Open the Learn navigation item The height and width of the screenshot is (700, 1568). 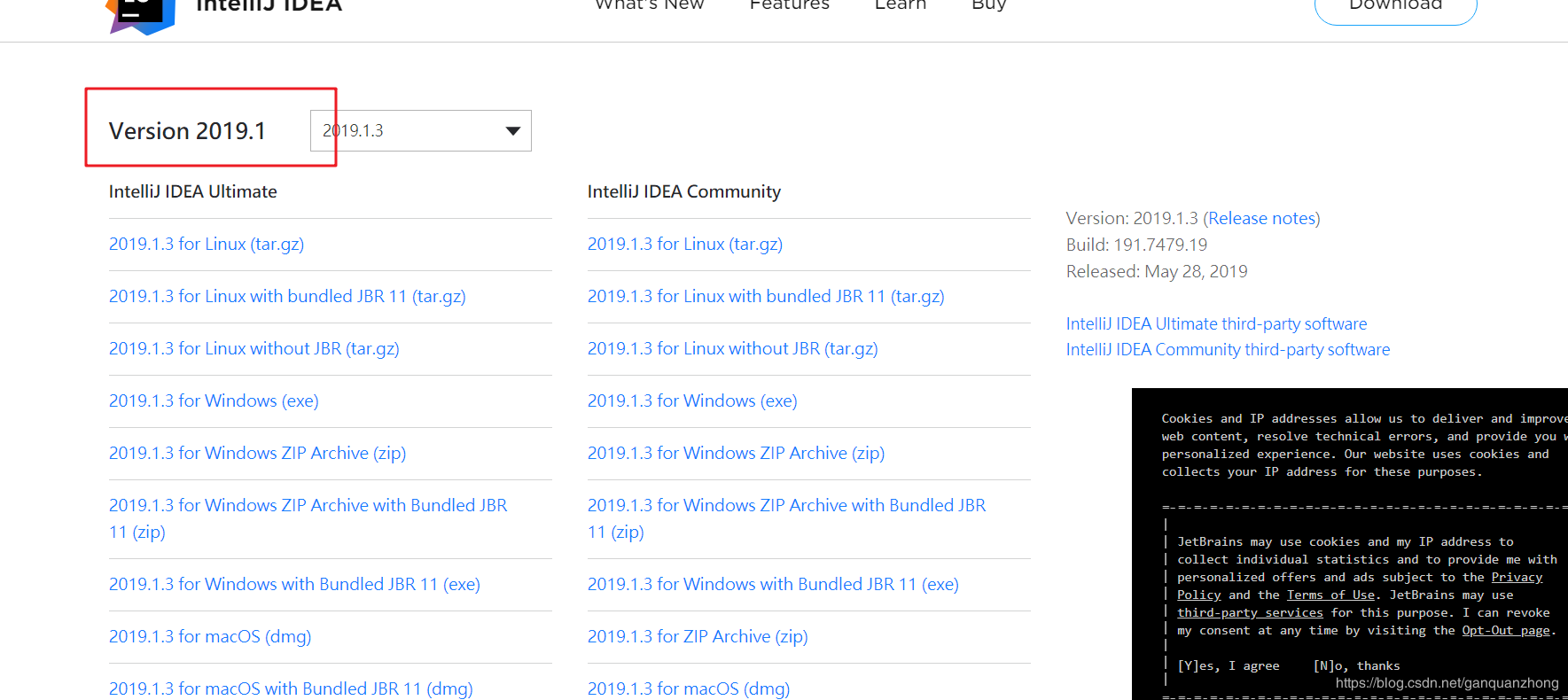[900, 5]
